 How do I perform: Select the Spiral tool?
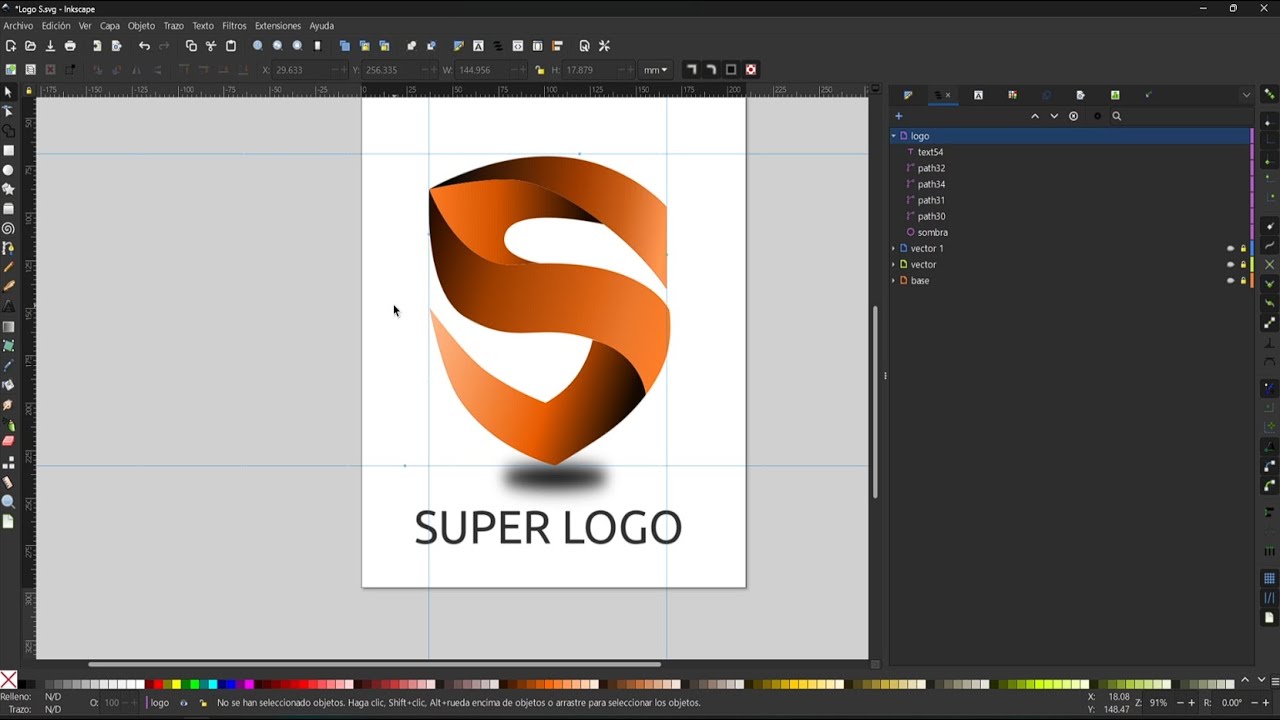coord(8,228)
